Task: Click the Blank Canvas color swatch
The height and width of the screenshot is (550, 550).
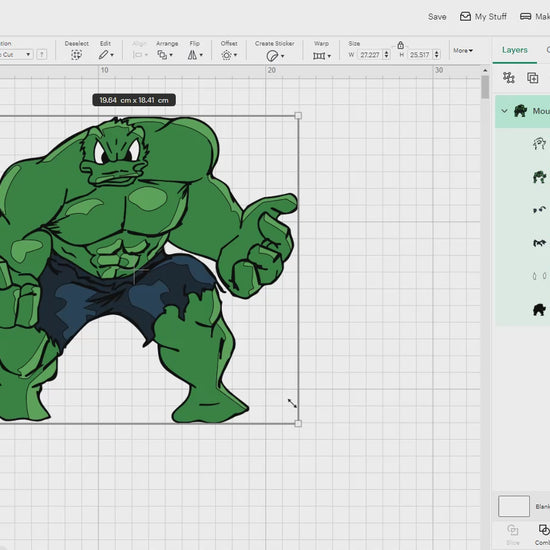Action: (x=514, y=506)
